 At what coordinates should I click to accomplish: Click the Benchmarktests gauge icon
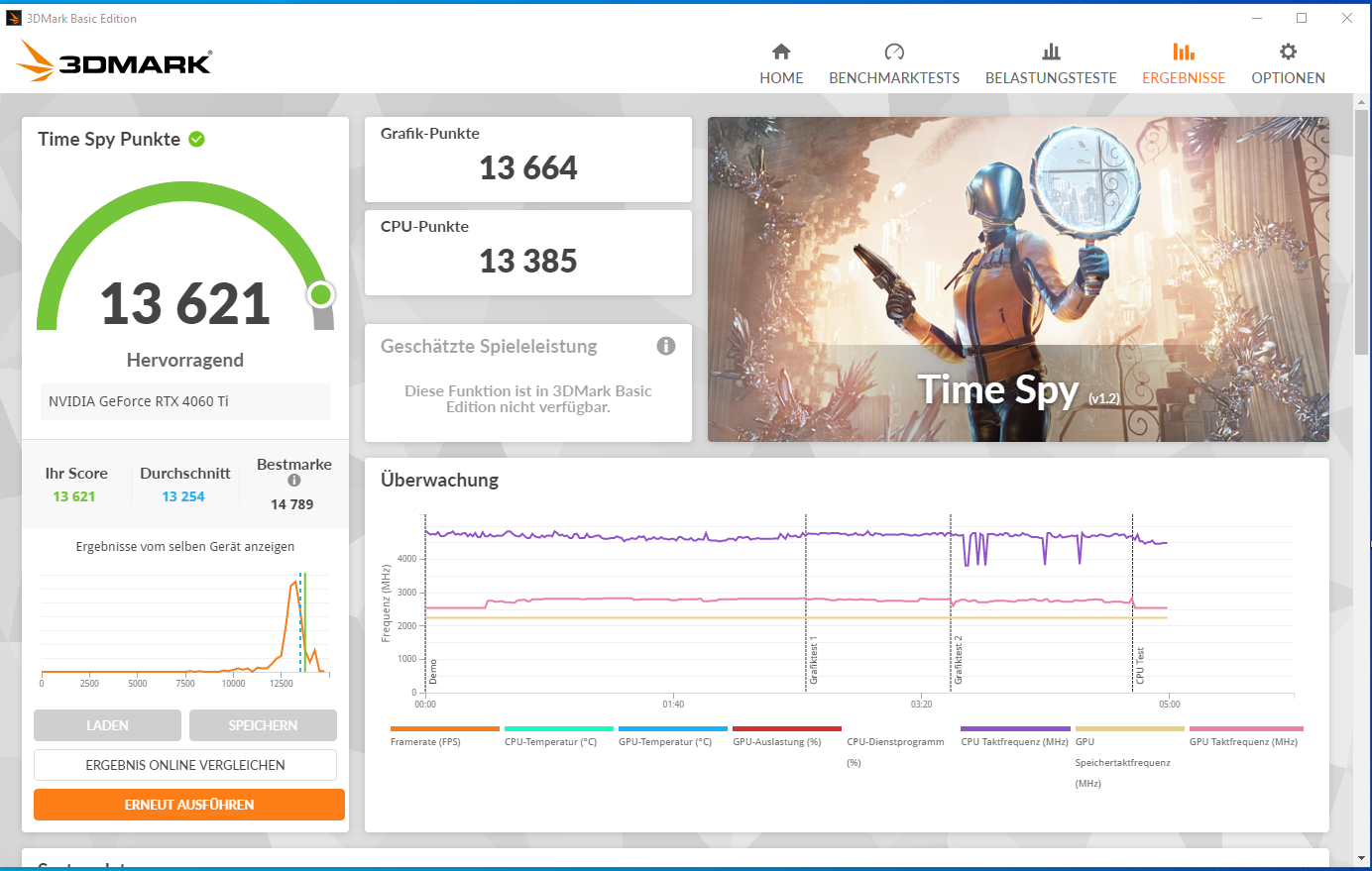[894, 52]
